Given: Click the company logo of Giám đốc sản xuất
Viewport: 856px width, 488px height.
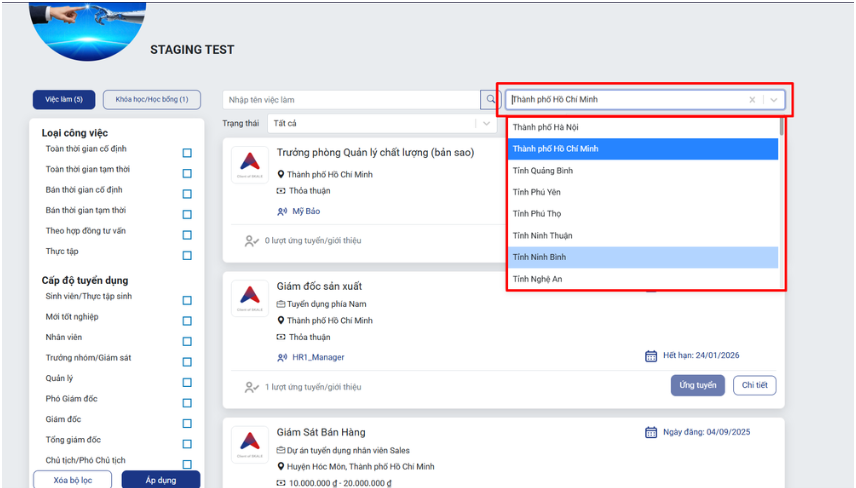Looking at the screenshot, I should 250,298.
